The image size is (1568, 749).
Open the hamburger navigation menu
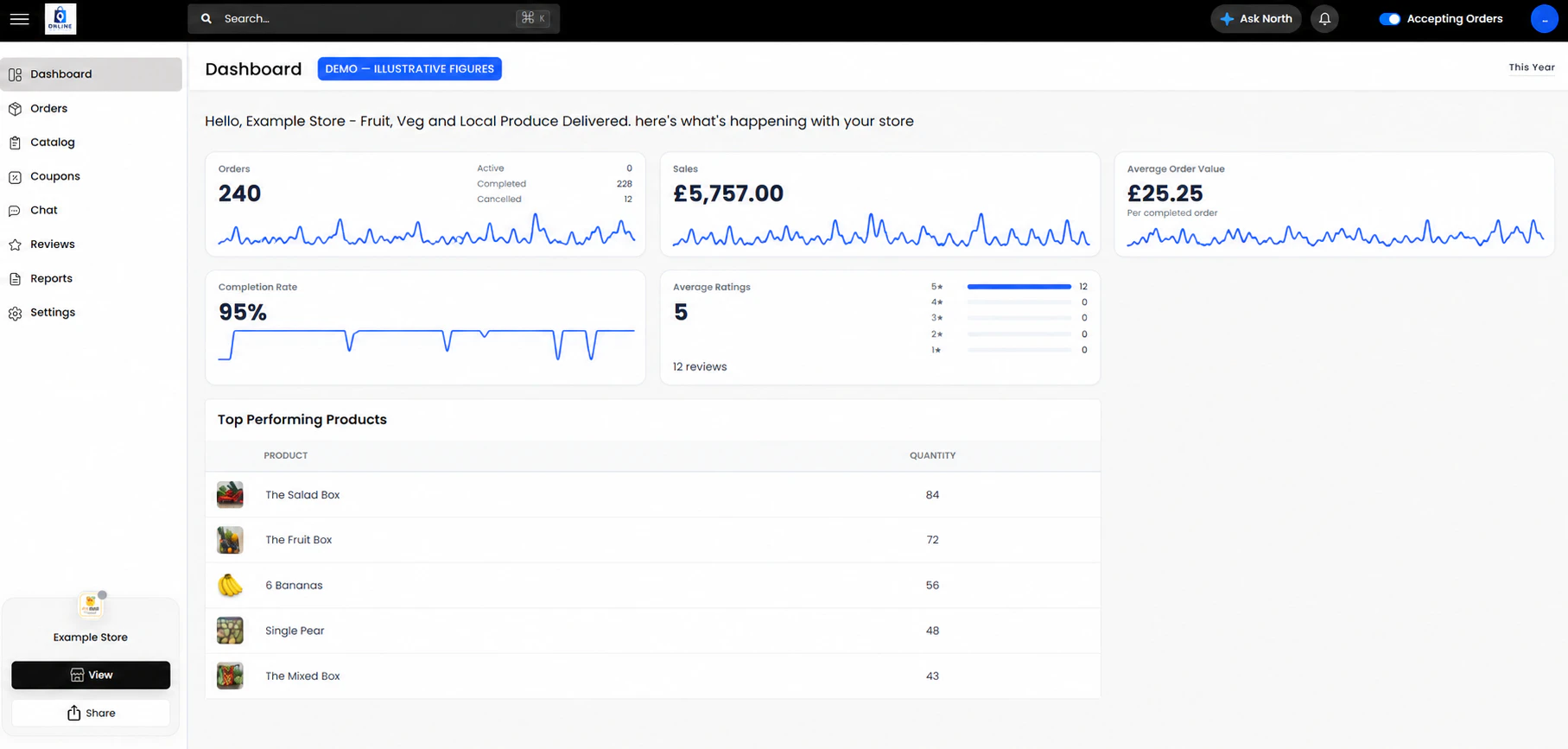pyautogui.click(x=19, y=18)
